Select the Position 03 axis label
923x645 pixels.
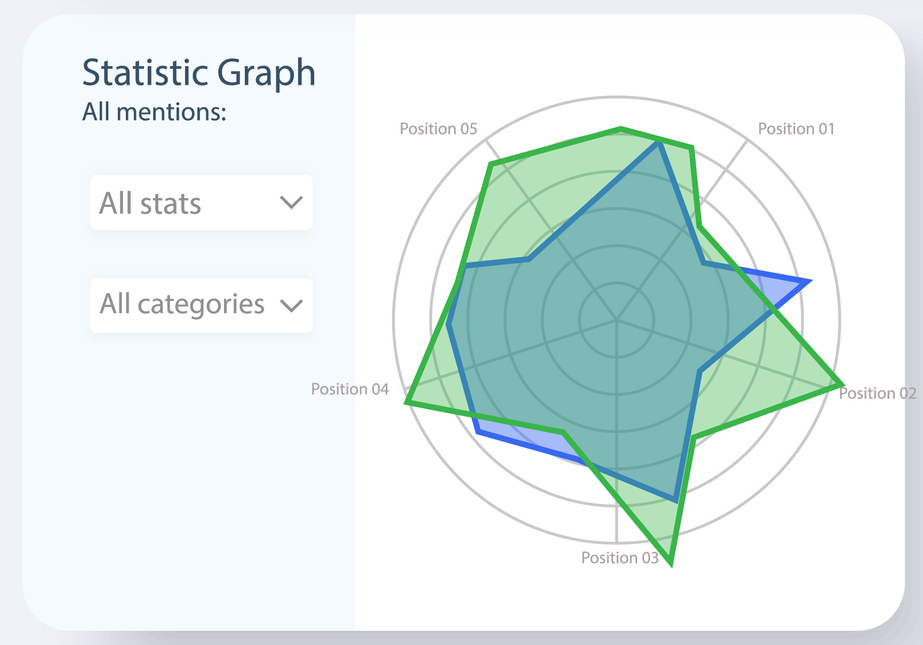click(620, 557)
